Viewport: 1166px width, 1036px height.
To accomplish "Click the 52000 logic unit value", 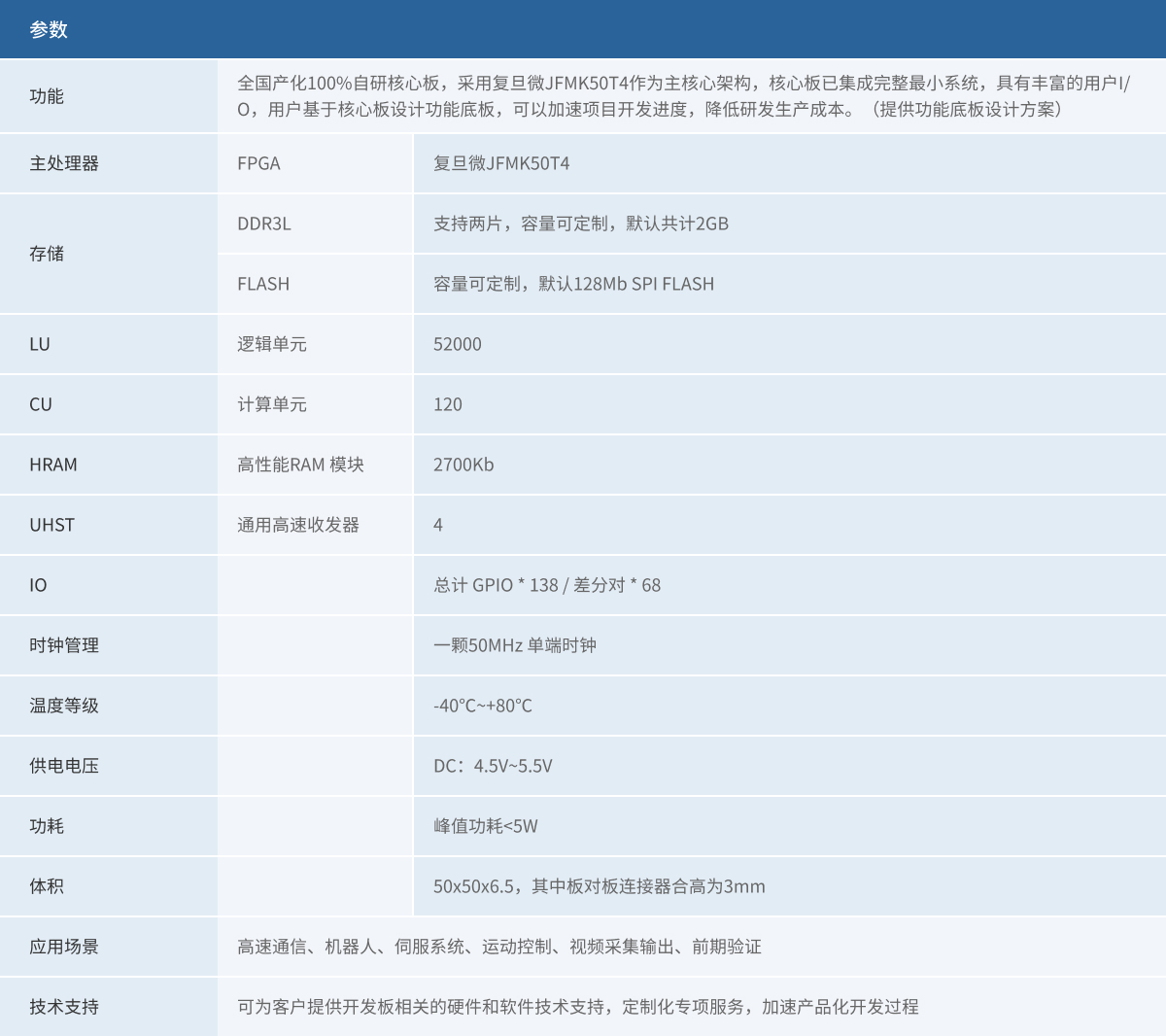I will pos(458,344).
